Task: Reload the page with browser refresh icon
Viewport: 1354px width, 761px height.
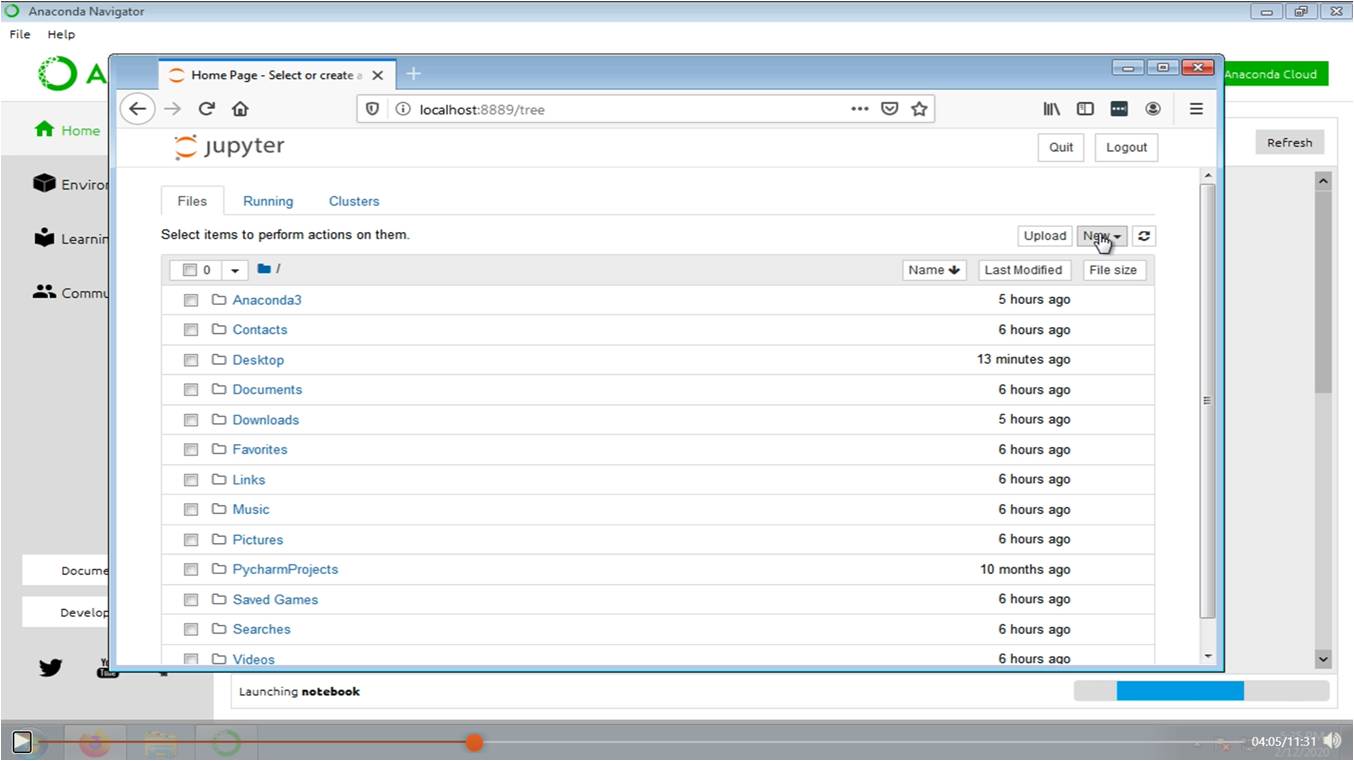Action: tap(207, 109)
